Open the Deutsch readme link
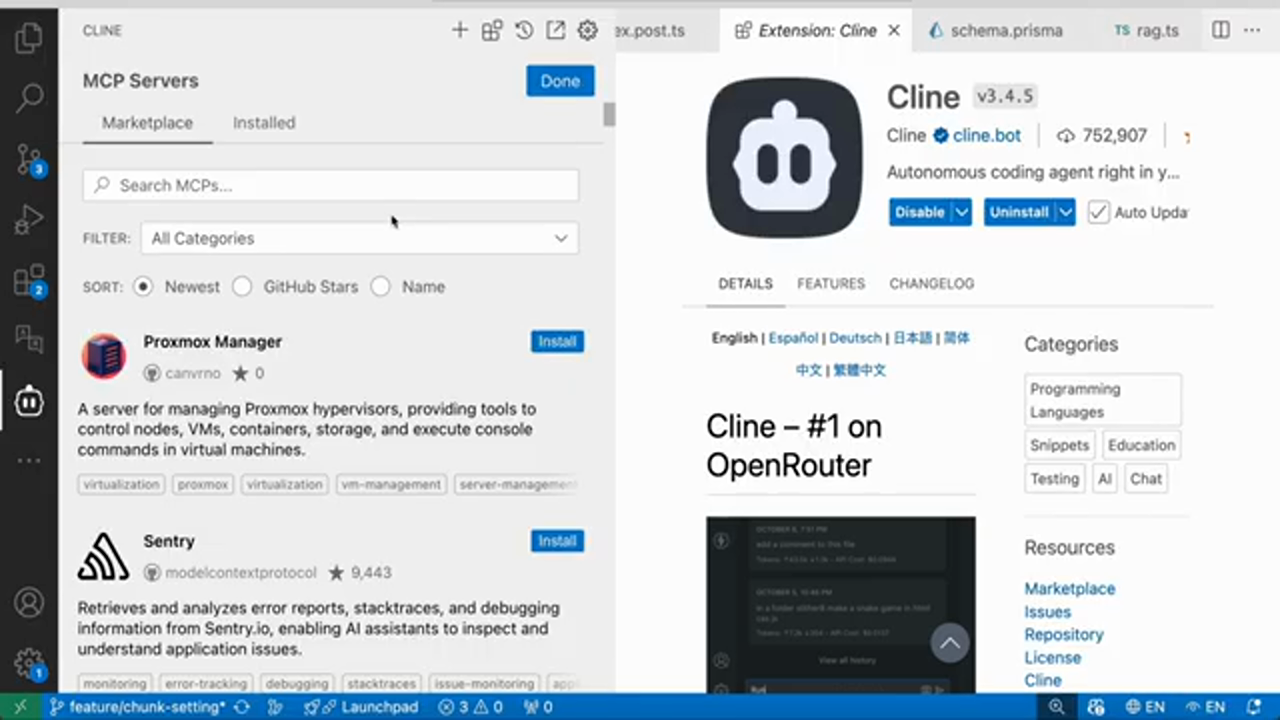Screen dimensions: 1280x720 (855, 338)
